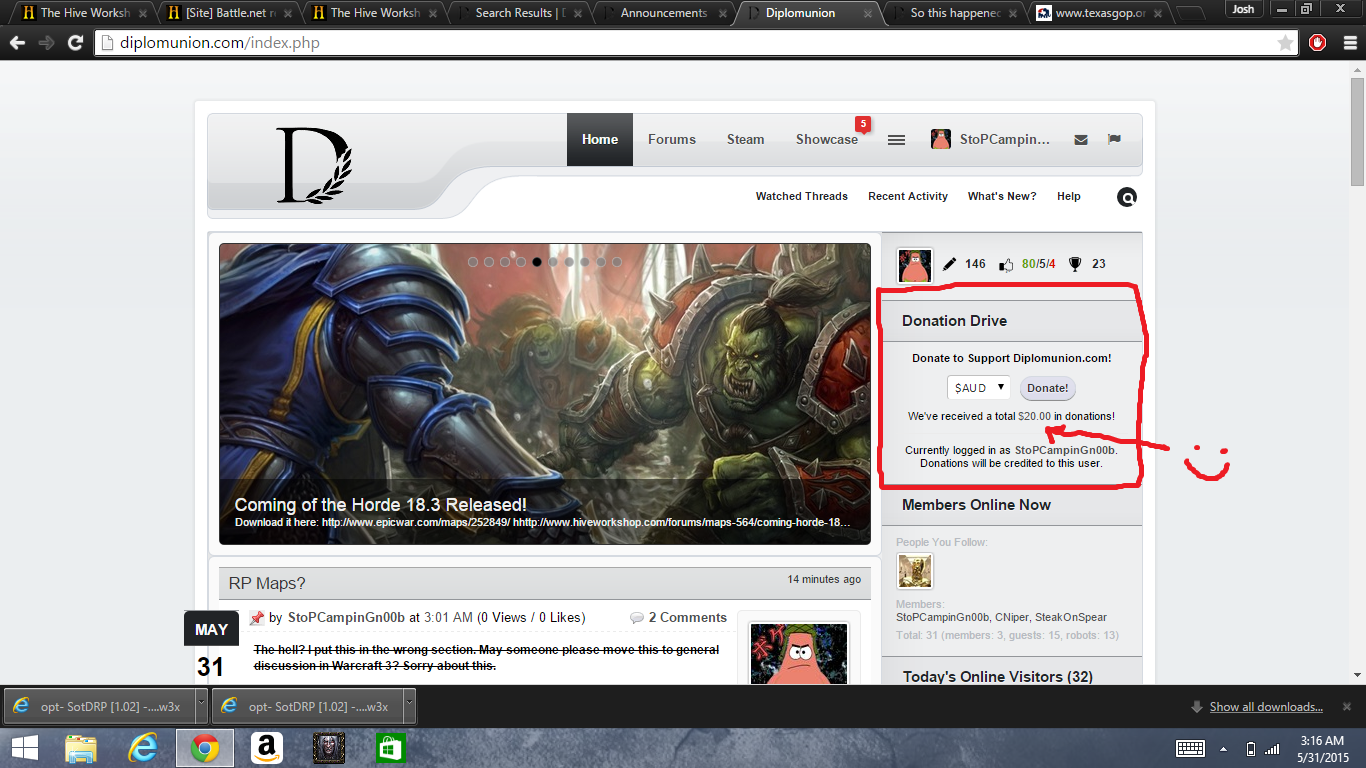This screenshot has height=768, width=1366.
Task: Click the browser reload button
Action: coord(75,43)
